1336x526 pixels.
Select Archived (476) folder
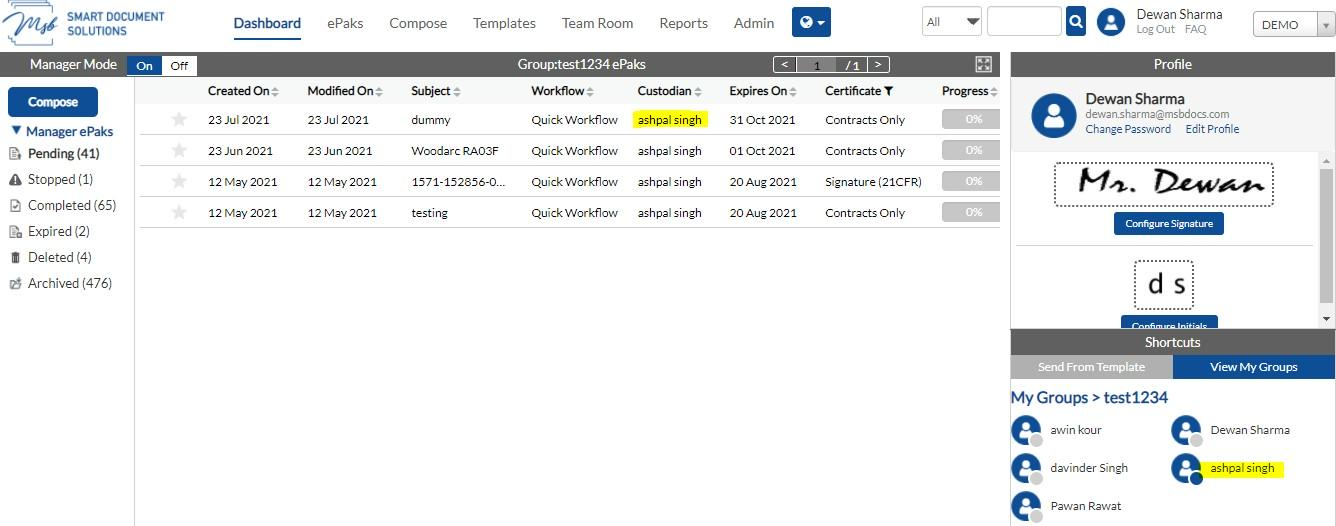click(69, 284)
